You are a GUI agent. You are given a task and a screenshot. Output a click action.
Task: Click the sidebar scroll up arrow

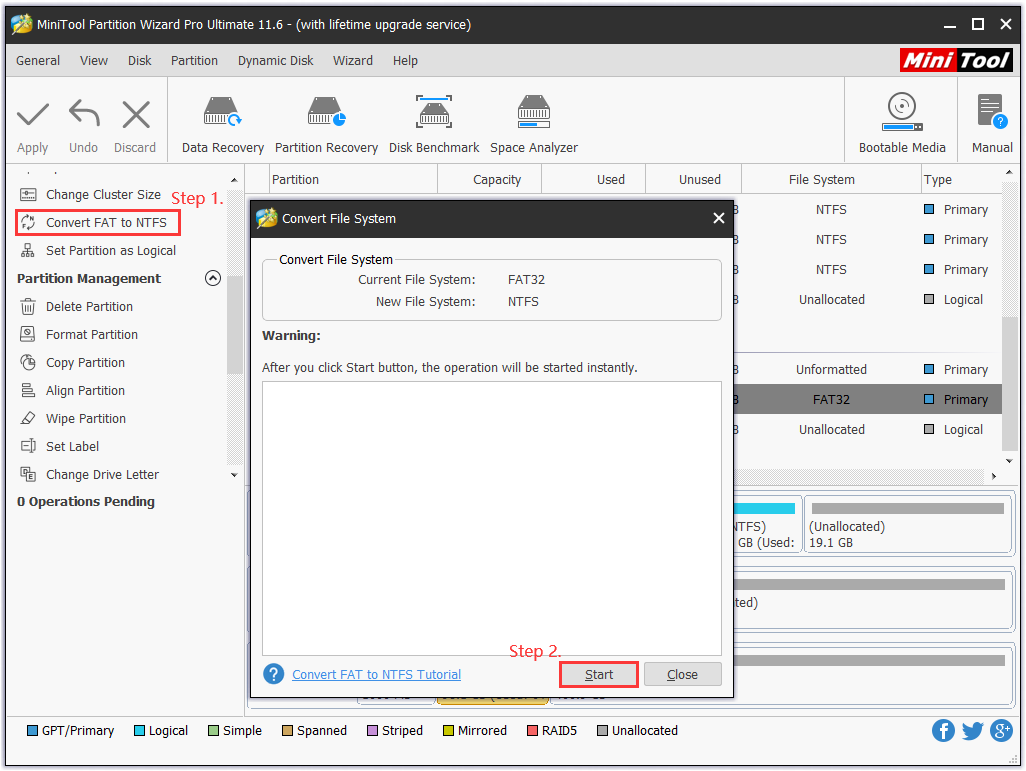point(234,180)
